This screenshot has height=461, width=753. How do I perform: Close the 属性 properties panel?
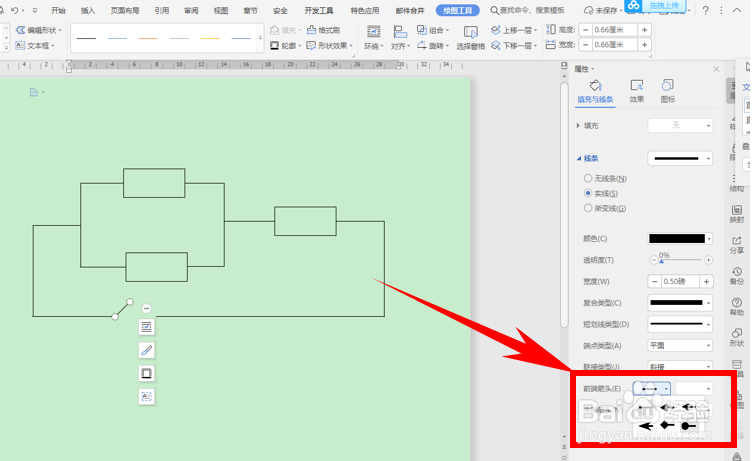716,69
